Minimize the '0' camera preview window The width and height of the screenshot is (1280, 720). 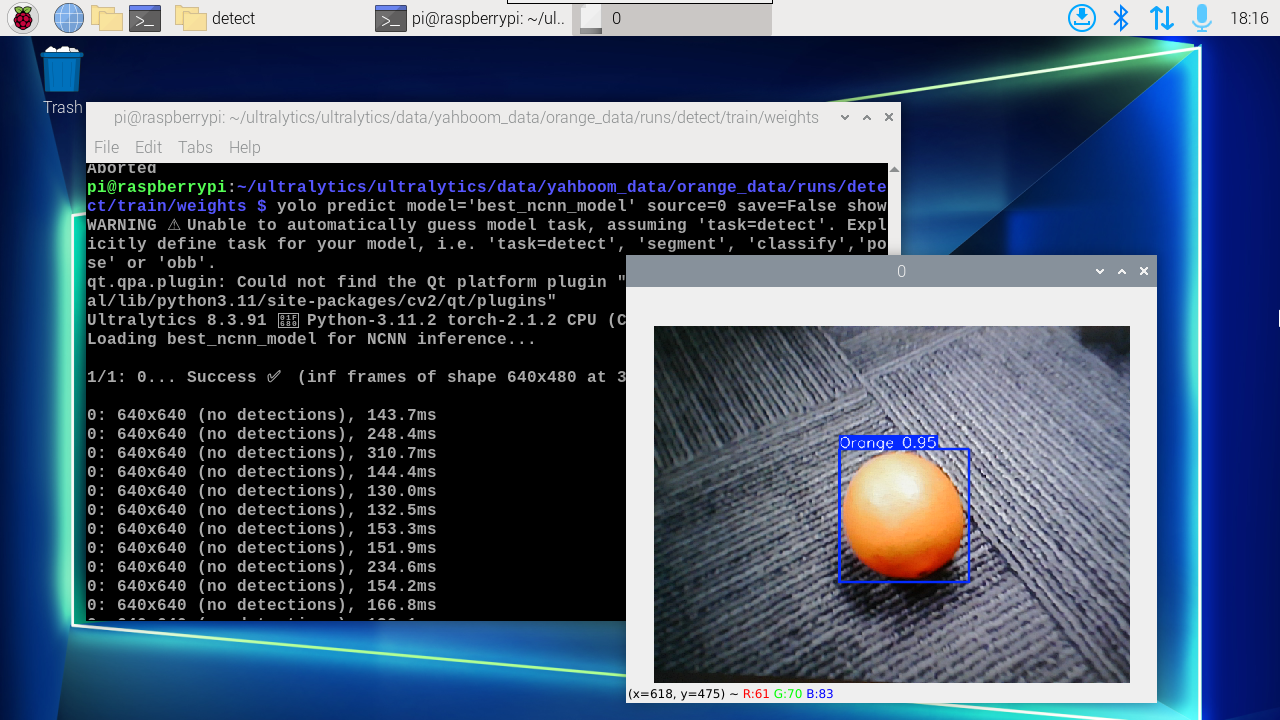(x=1100, y=271)
